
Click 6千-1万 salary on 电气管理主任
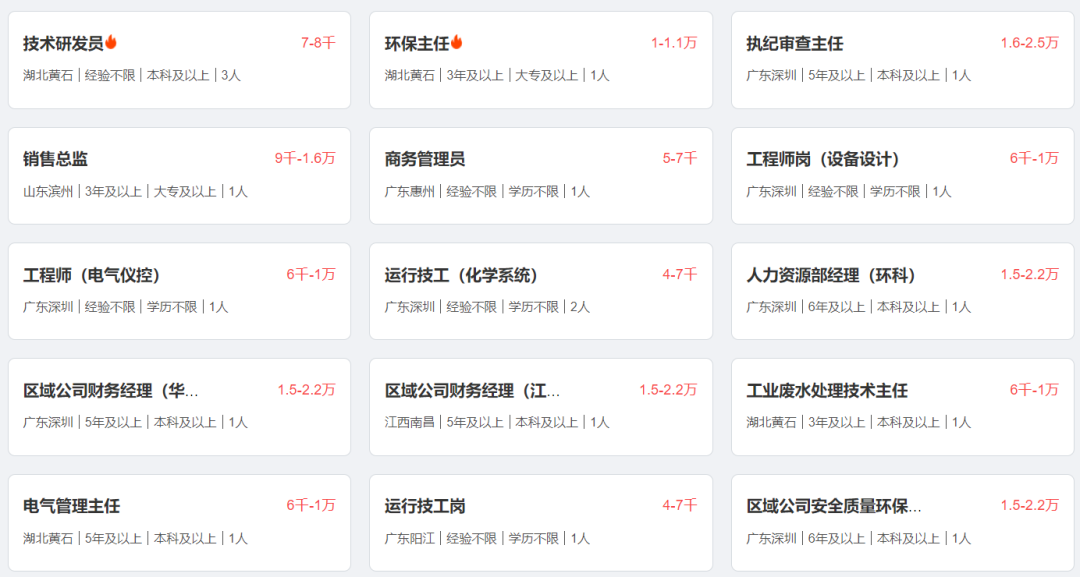point(311,505)
